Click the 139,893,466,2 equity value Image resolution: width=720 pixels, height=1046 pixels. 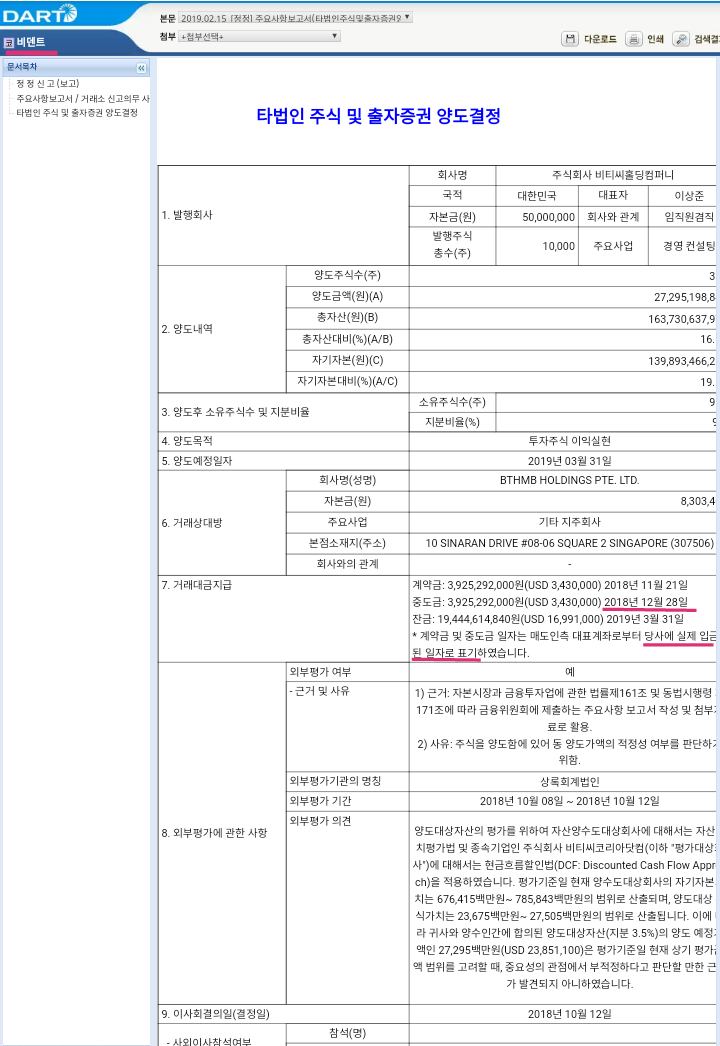[x=681, y=361]
